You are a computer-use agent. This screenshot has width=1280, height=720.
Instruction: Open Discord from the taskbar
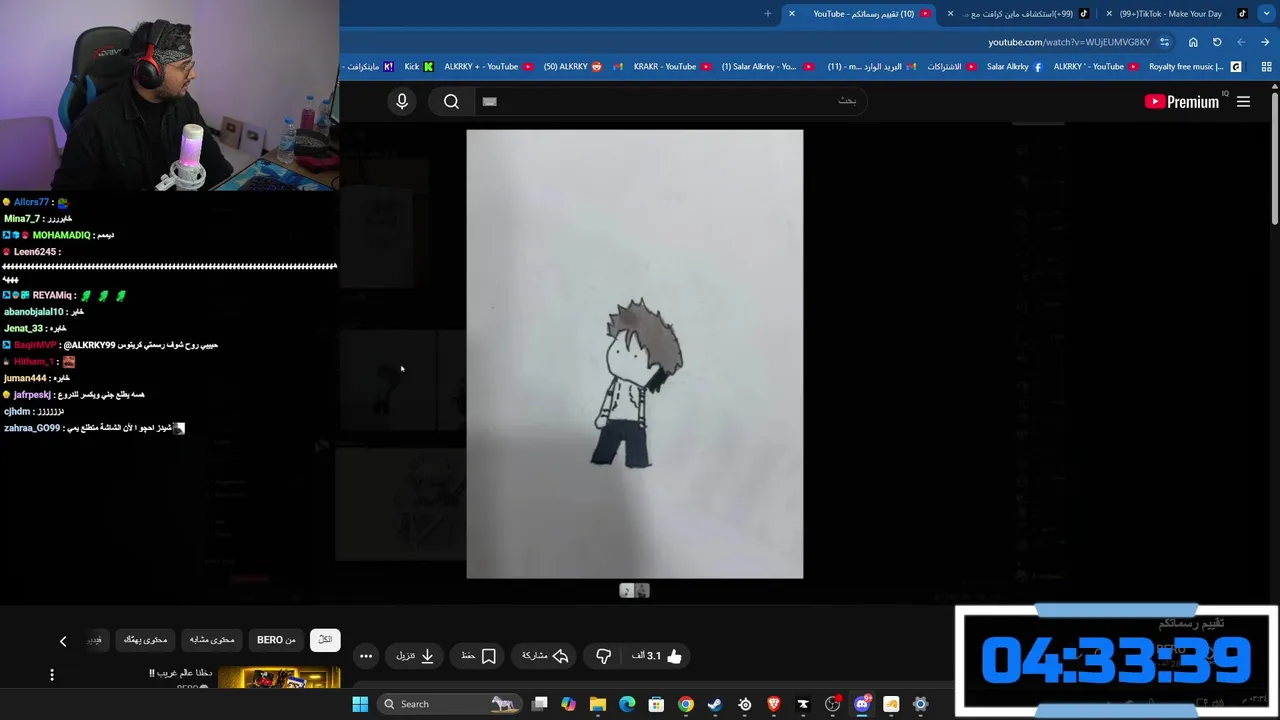[x=862, y=704]
